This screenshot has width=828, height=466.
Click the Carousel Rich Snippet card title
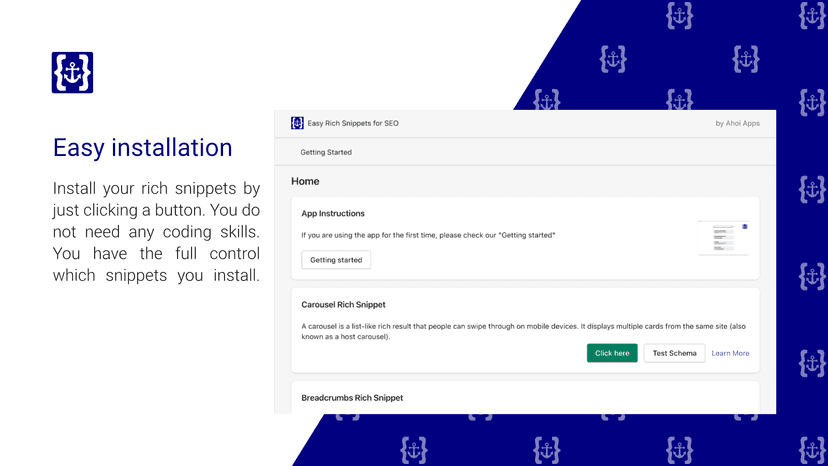pos(343,304)
